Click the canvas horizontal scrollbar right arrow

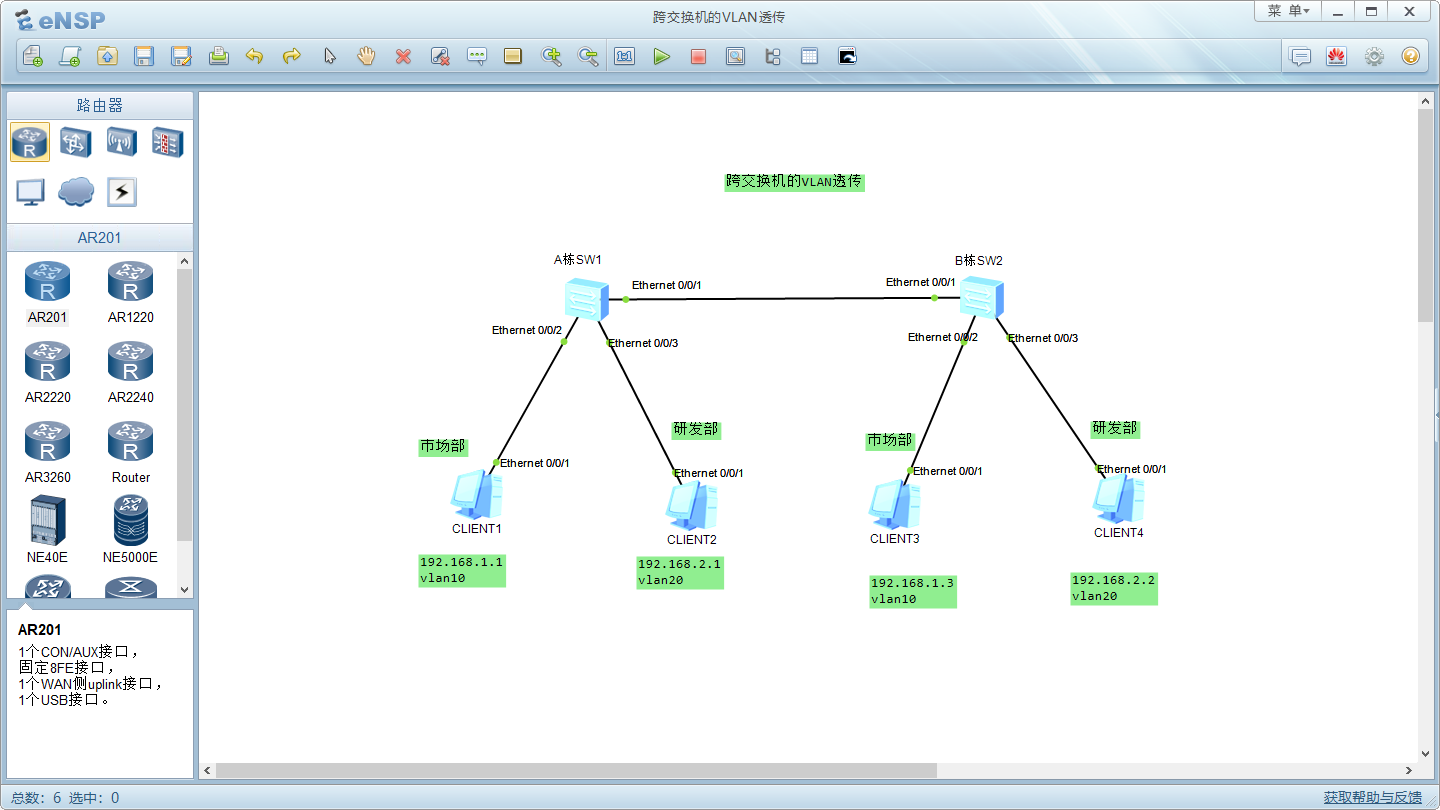[1410, 771]
